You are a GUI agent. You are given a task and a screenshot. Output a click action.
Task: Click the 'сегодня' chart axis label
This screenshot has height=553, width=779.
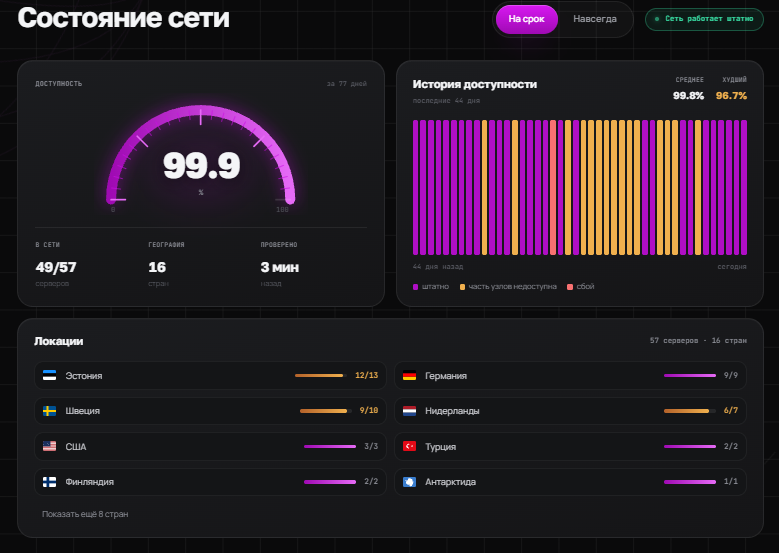[x=732, y=266]
